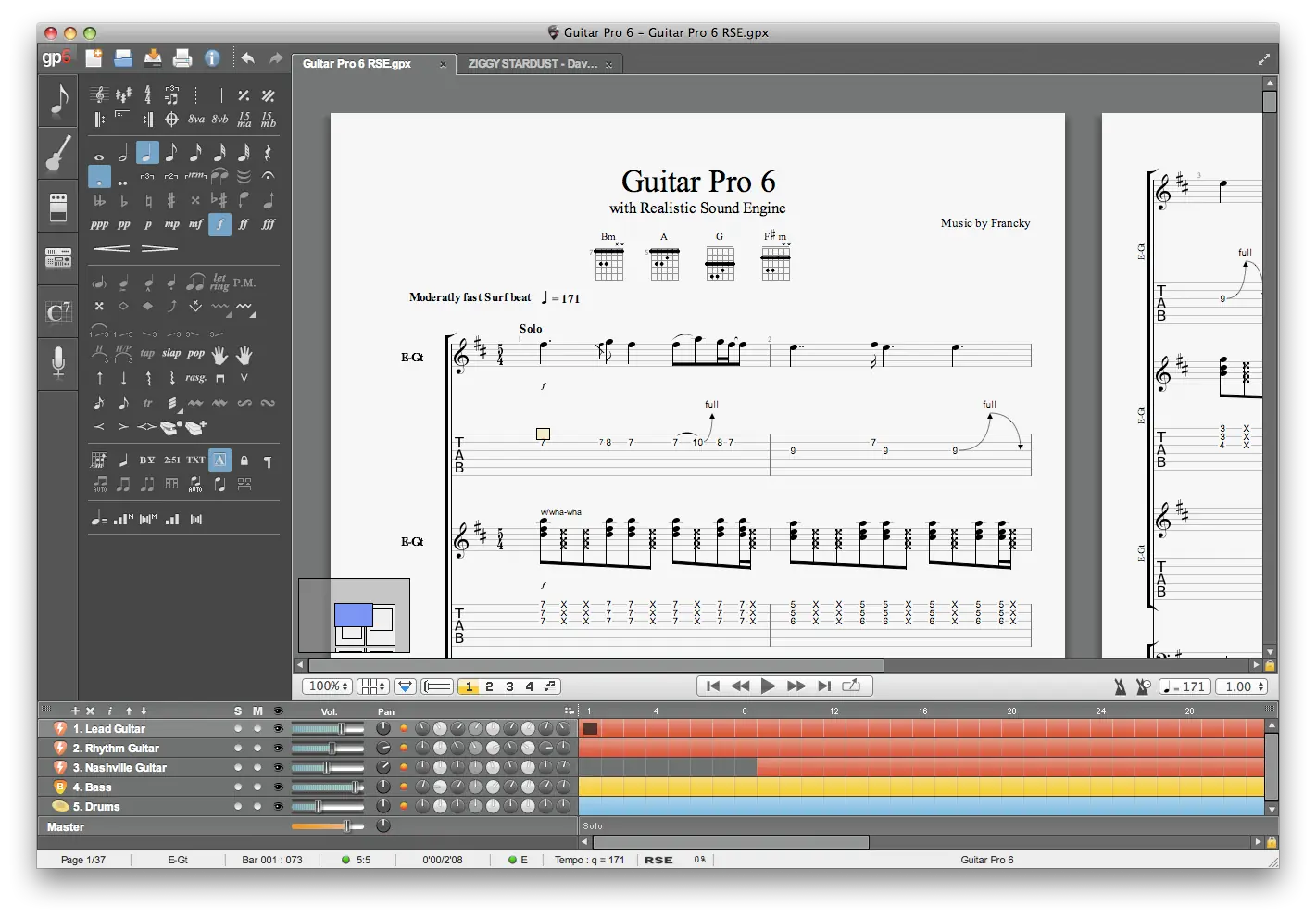This screenshot has height=919, width=1316.
Task: Toggle solo for Lead Guitar track
Action: [238, 729]
